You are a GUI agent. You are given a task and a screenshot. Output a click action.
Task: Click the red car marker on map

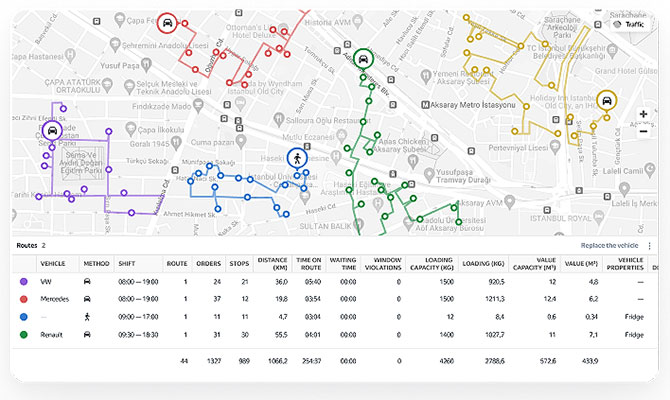(168, 21)
